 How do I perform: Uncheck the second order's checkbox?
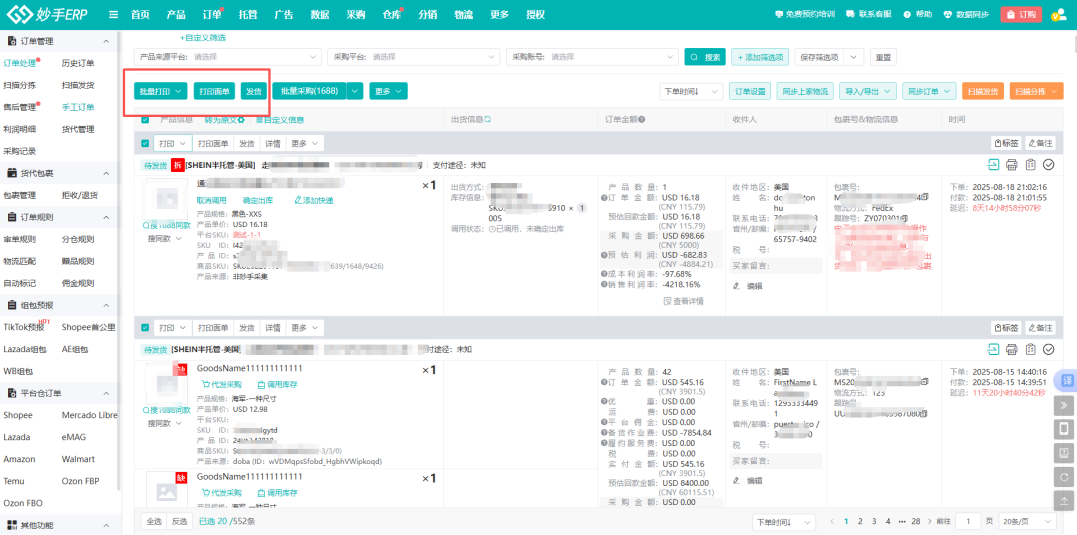coord(146,328)
